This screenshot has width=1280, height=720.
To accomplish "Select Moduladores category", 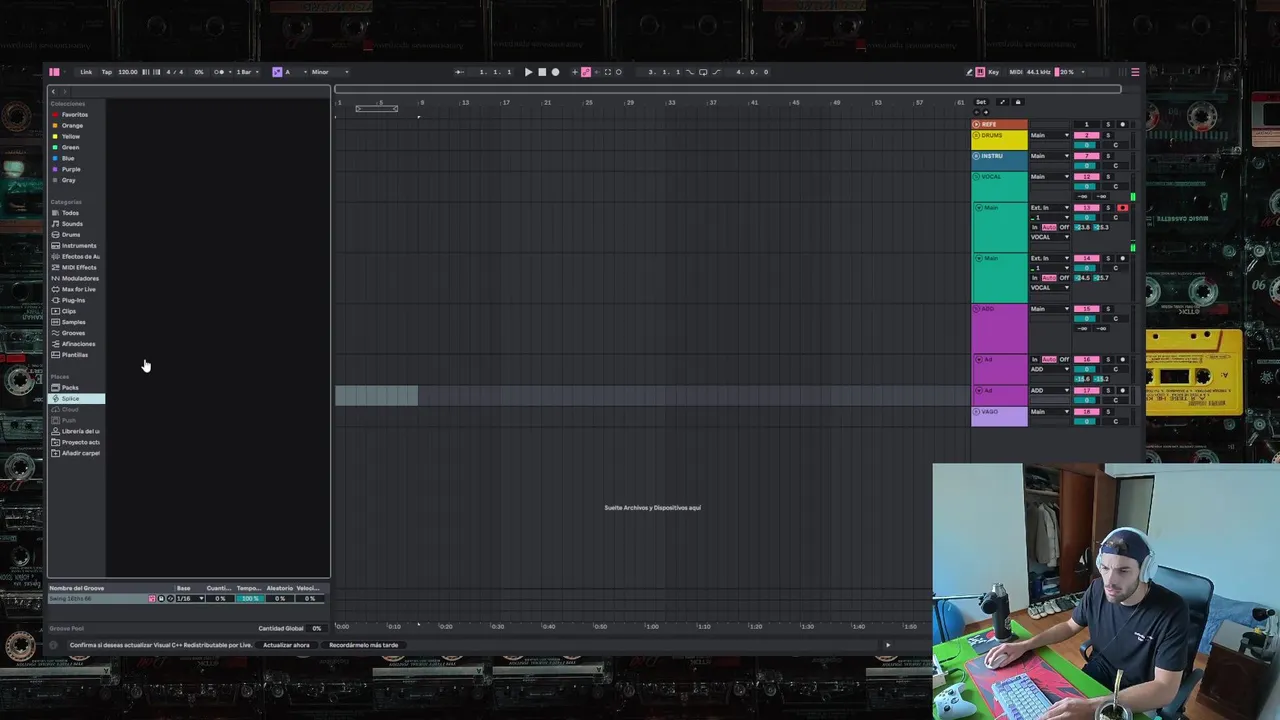I will (80, 278).
